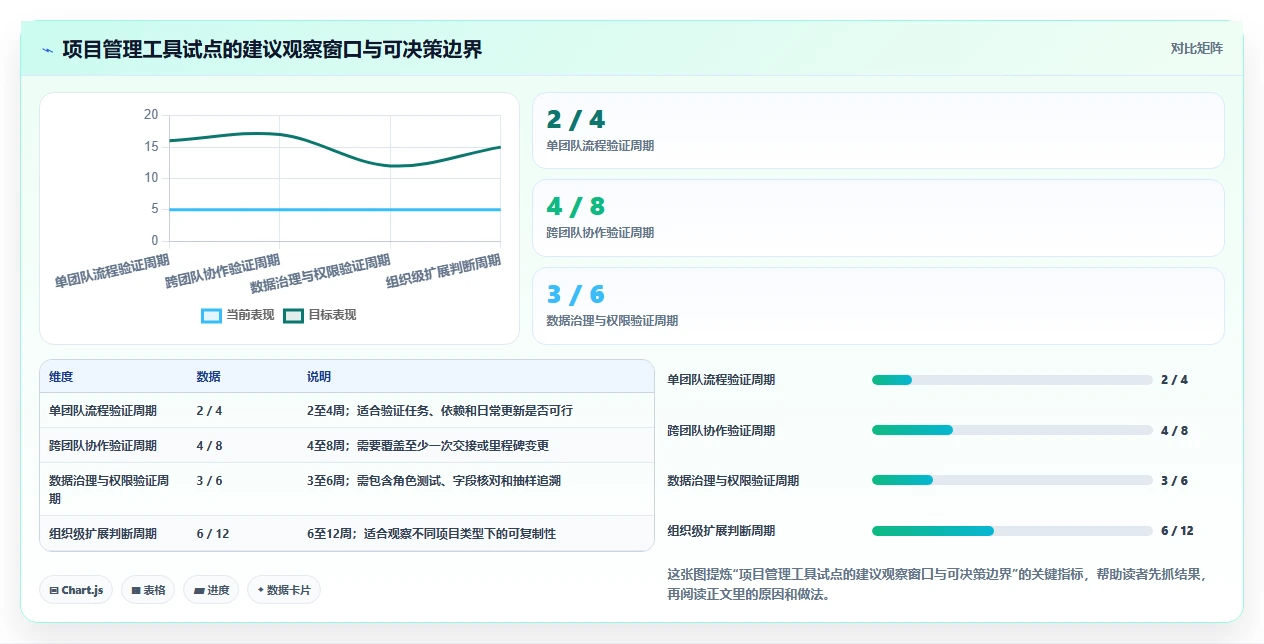Click chart x-axis label 组织级扩展判断周期
This screenshot has width=1264, height=644.
(x=444, y=271)
